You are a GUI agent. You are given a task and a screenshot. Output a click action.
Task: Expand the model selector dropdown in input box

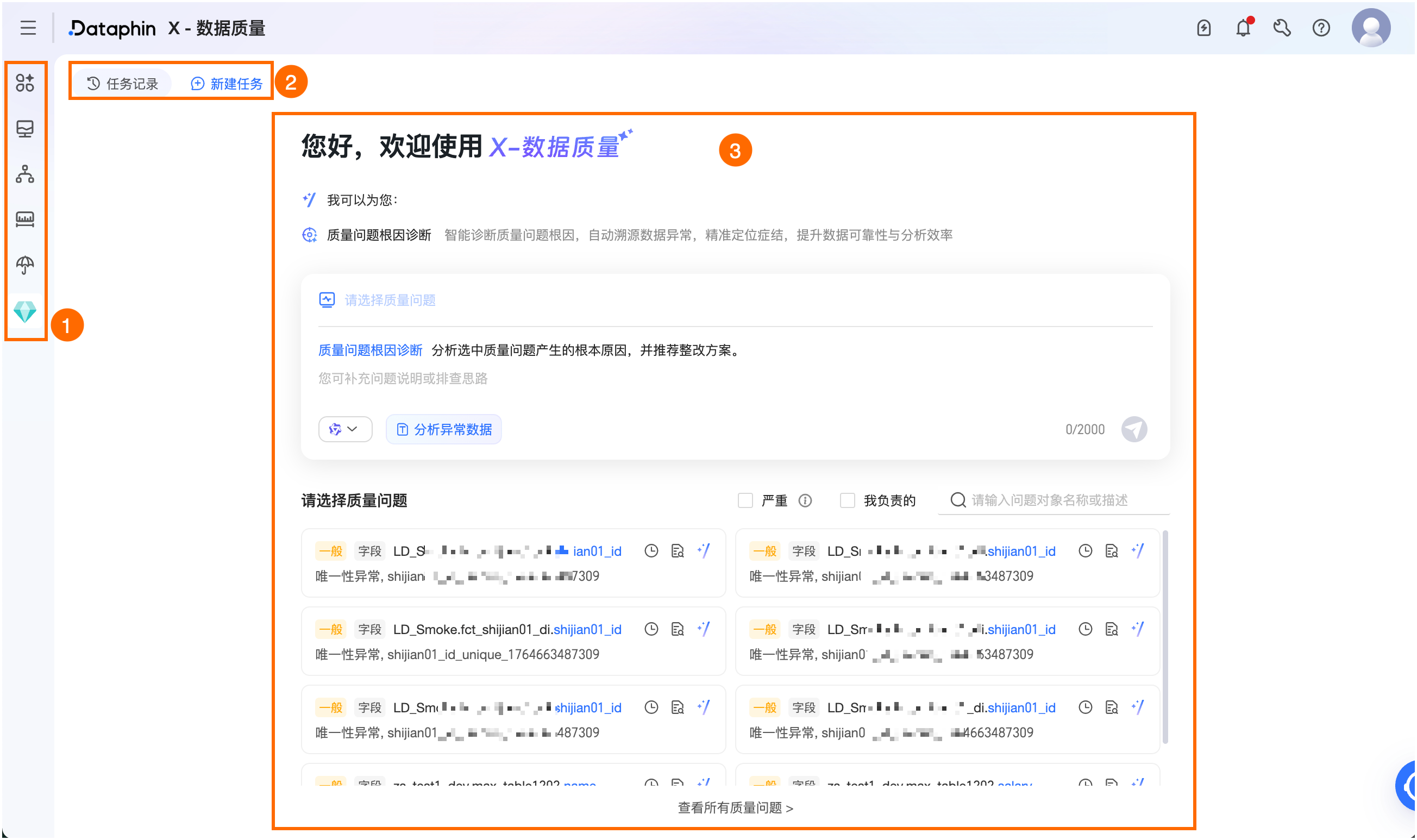coord(345,429)
